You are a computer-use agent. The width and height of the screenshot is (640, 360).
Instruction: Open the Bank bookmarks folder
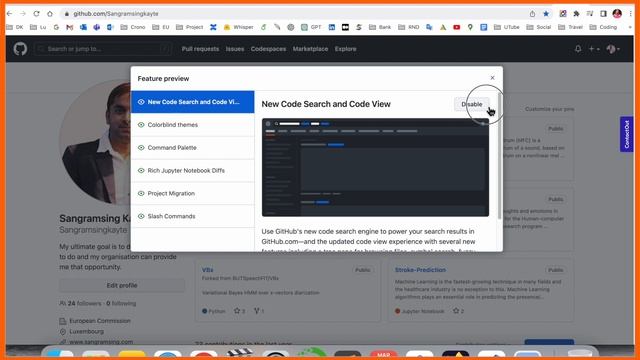coord(380,27)
